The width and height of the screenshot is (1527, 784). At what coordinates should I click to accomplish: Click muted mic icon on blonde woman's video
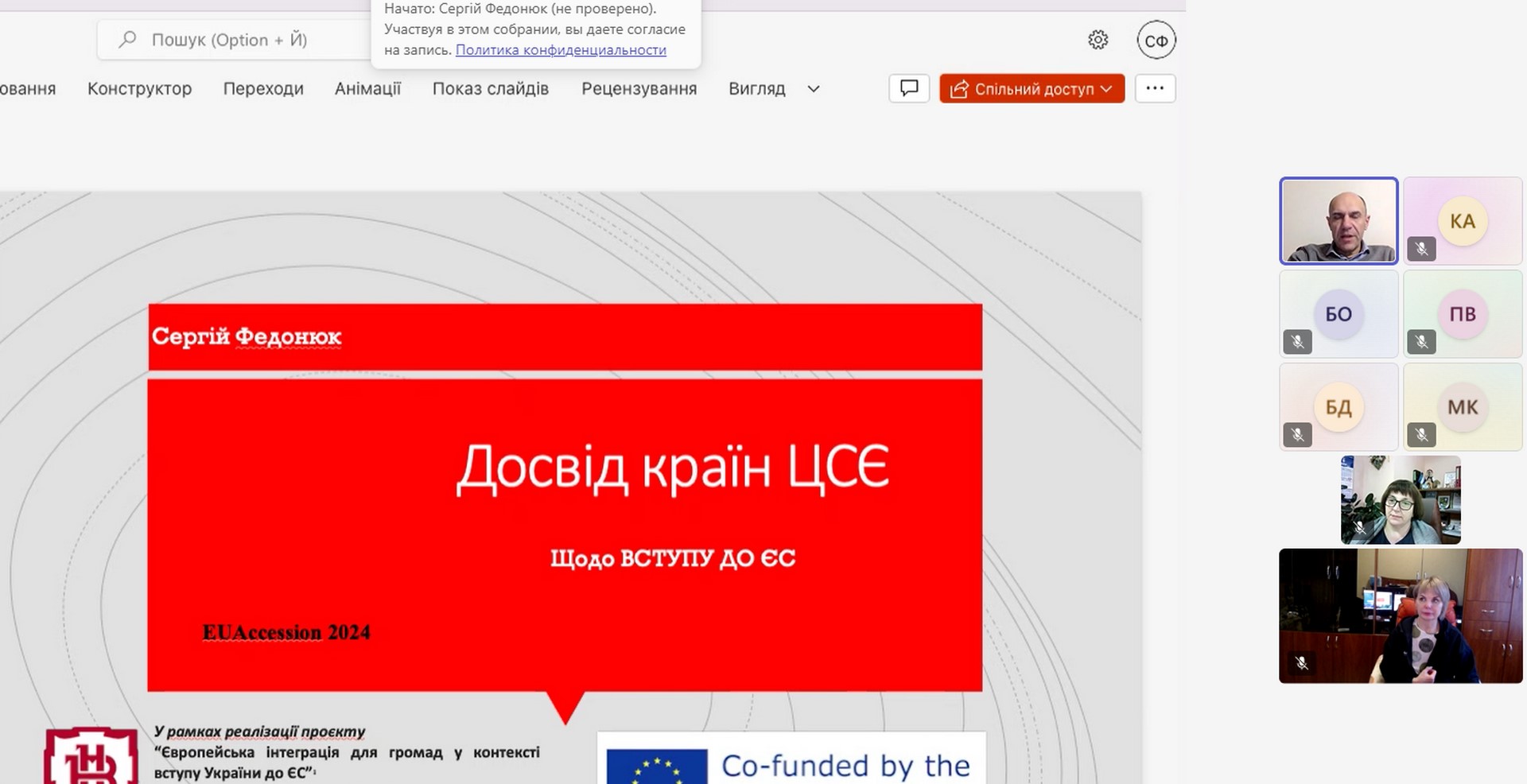1302,662
